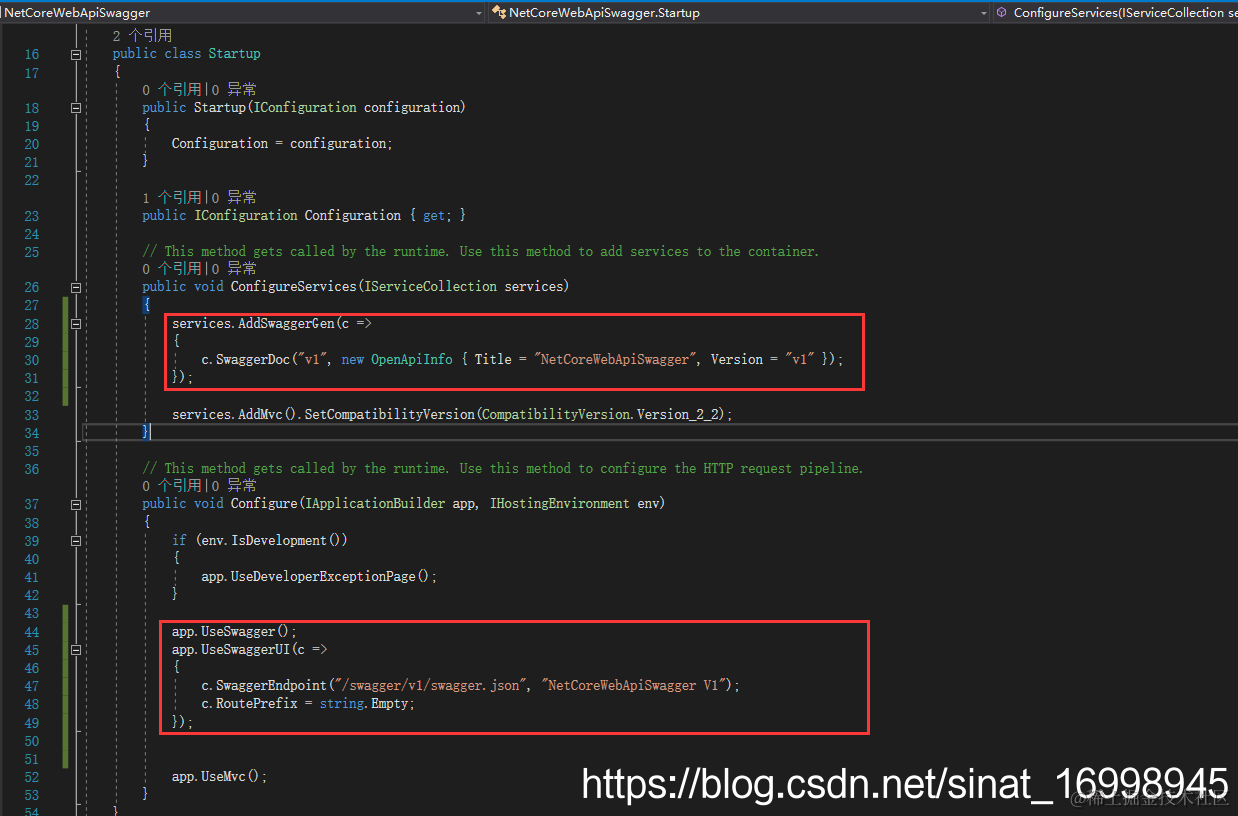Click the Version_2_2 enum value
1238x816 pixels.
click(x=680, y=415)
